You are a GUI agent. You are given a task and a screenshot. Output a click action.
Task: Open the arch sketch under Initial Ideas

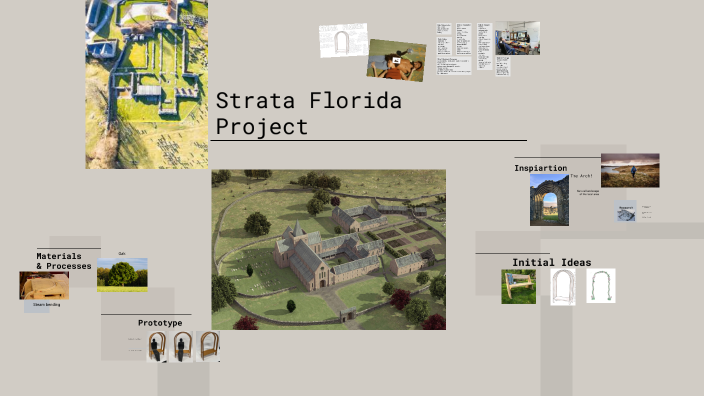pyautogui.click(x=563, y=287)
